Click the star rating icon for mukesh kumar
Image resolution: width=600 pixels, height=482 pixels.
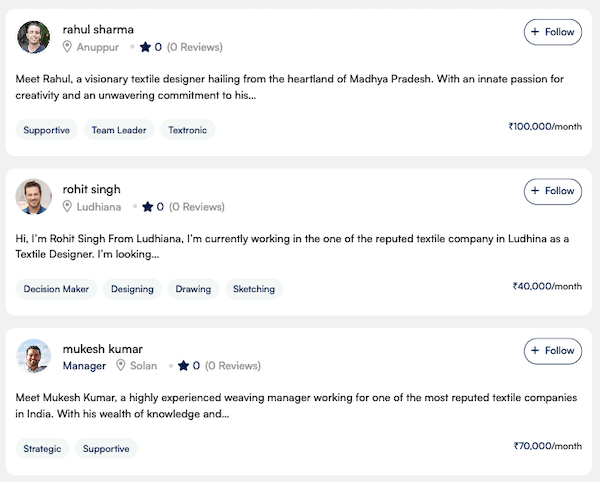[x=182, y=366]
